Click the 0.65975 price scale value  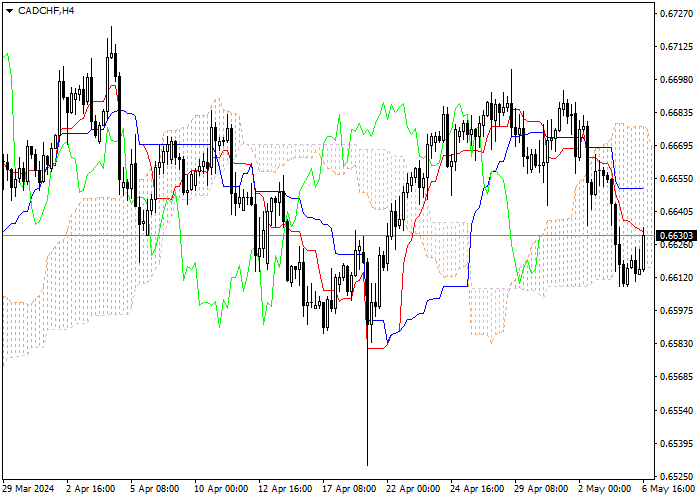[x=676, y=311]
